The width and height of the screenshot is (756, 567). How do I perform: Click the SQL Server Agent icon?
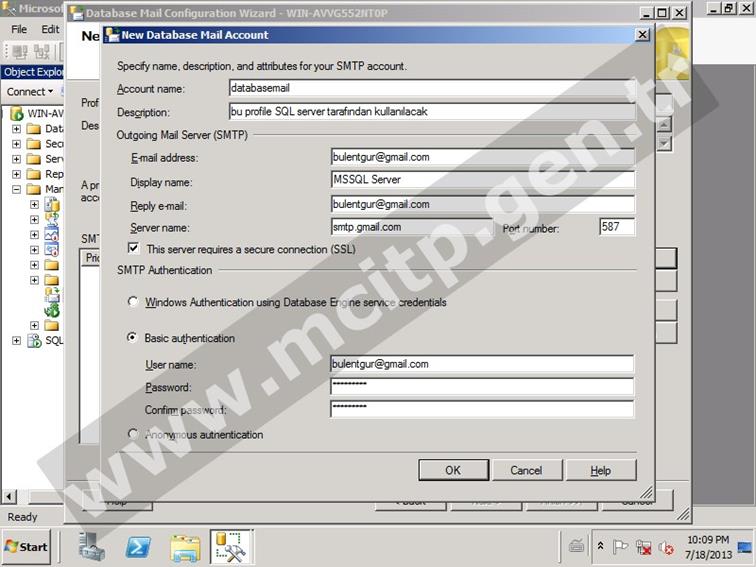[34, 340]
